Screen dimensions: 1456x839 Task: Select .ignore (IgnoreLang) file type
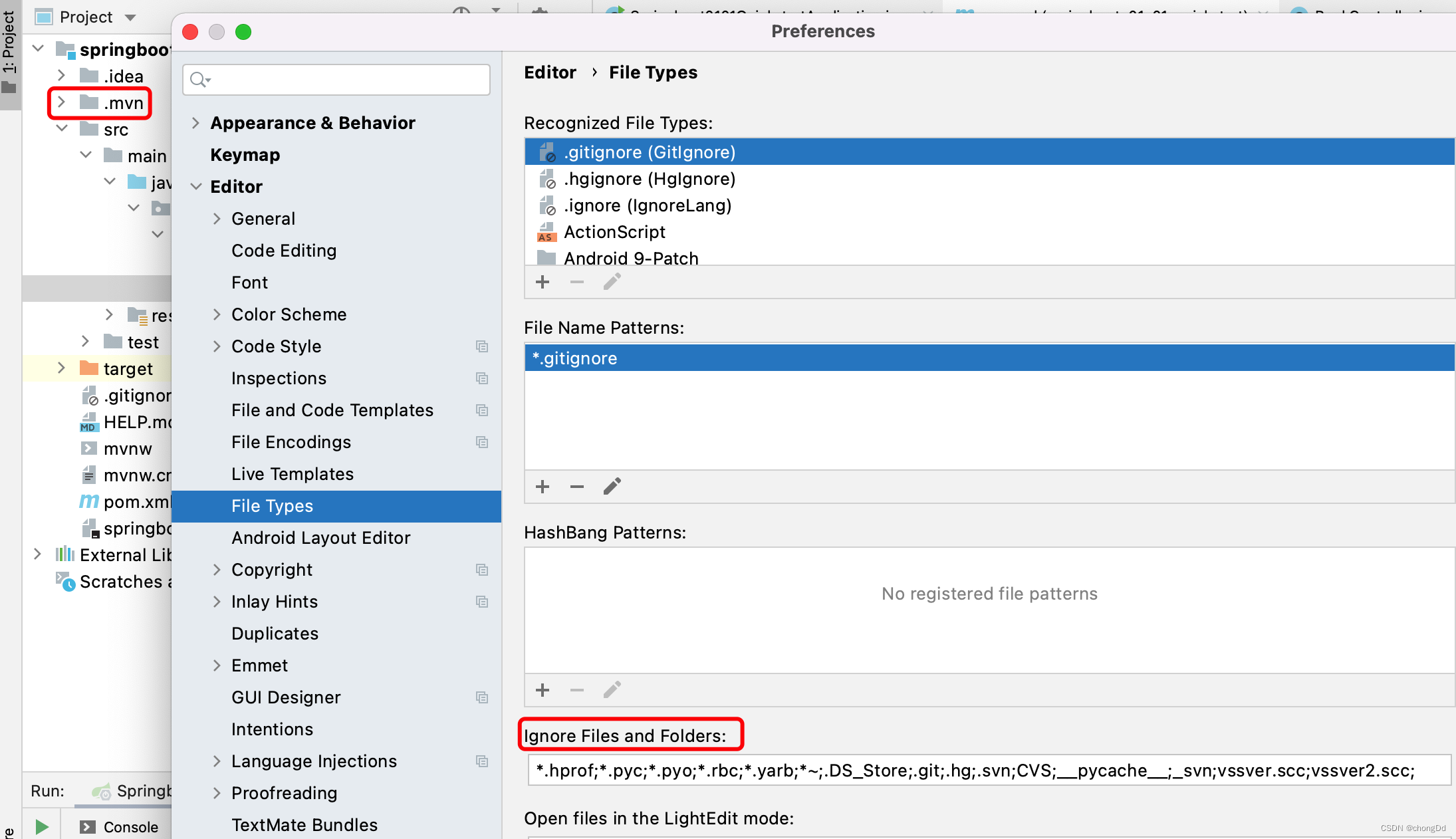click(989, 205)
